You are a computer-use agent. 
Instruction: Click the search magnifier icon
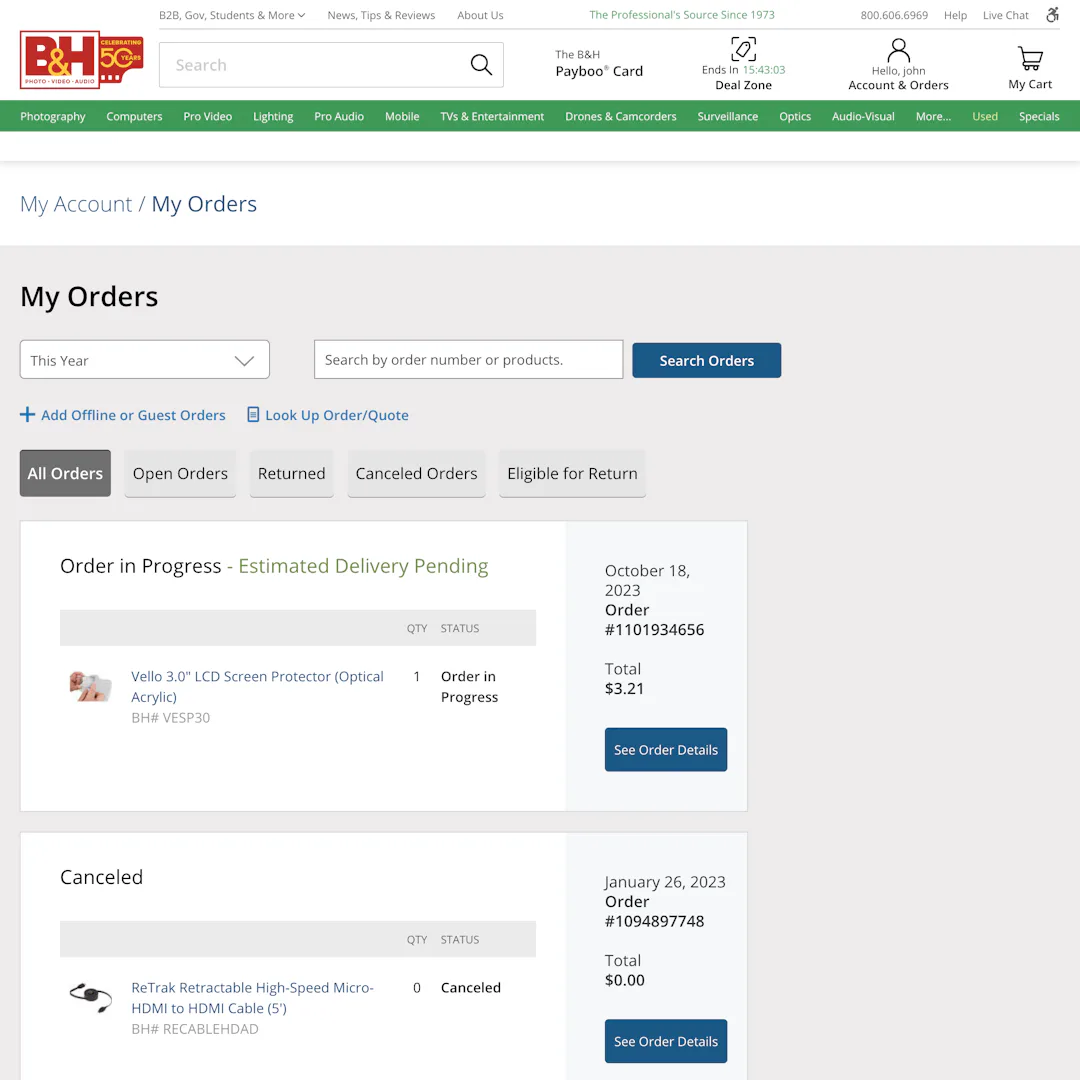[x=481, y=65]
